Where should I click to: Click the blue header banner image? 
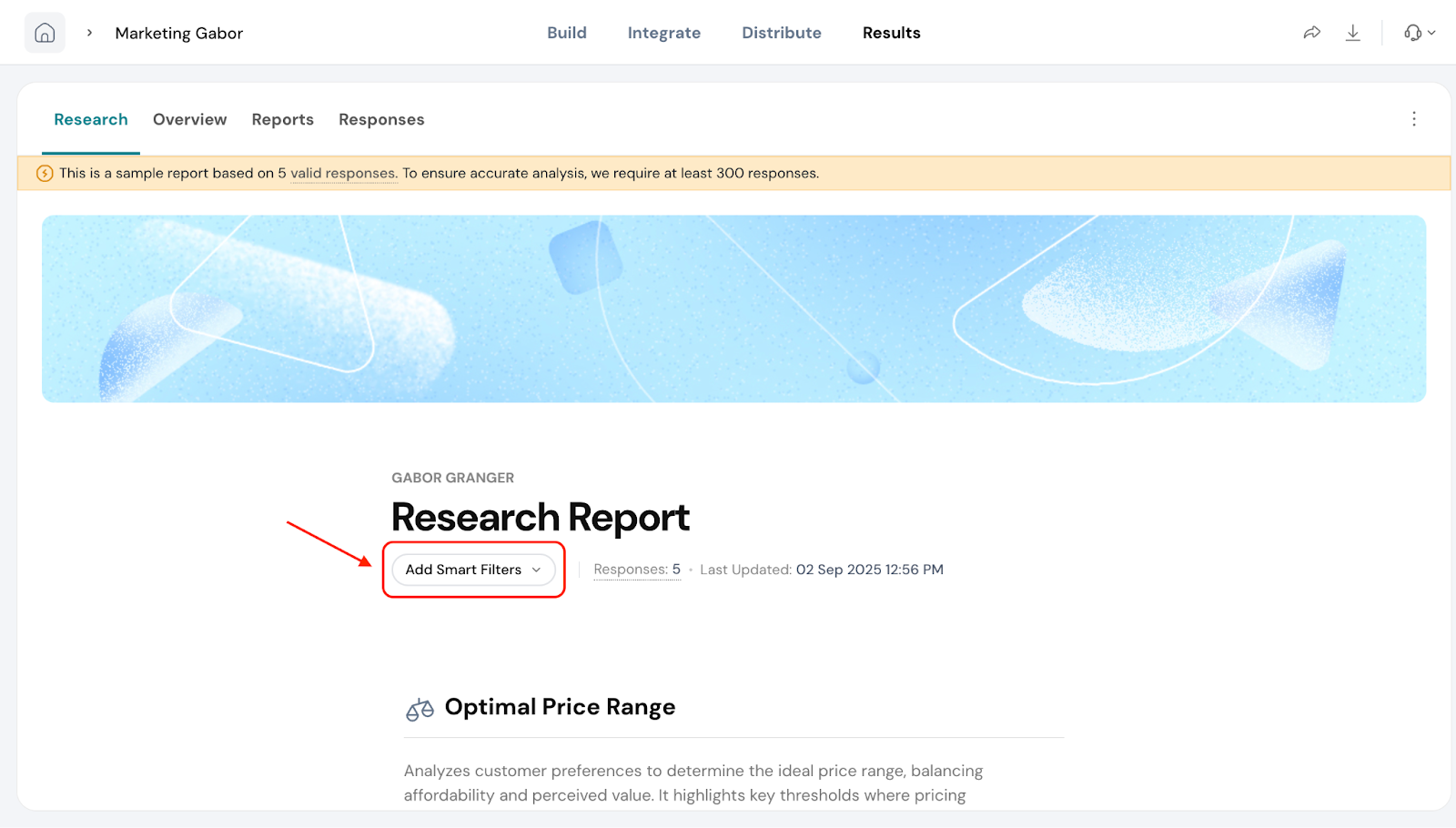[733, 308]
